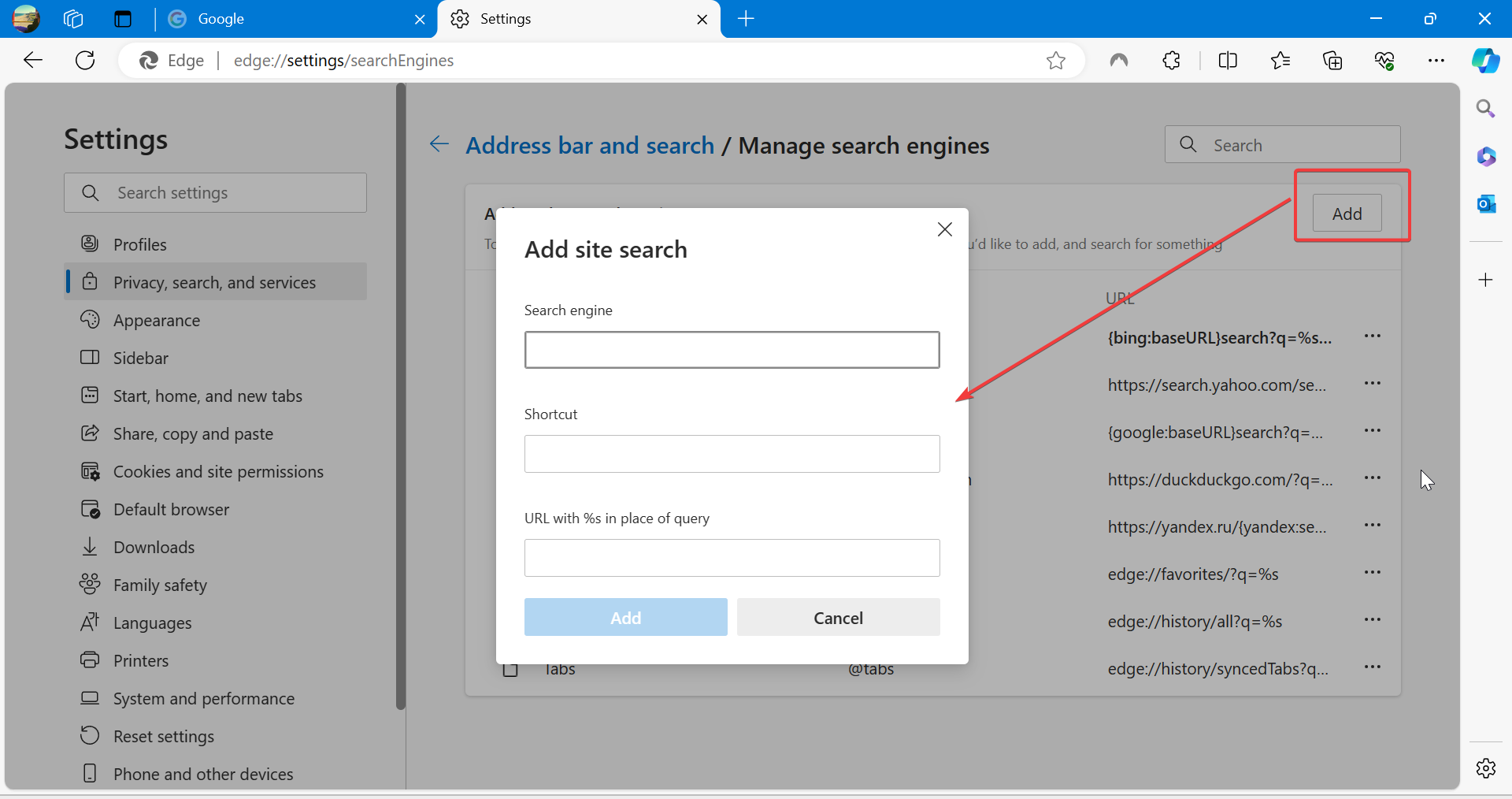1512x799 pixels.
Task: Open Outlook in the sidebar
Action: click(1486, 204)
